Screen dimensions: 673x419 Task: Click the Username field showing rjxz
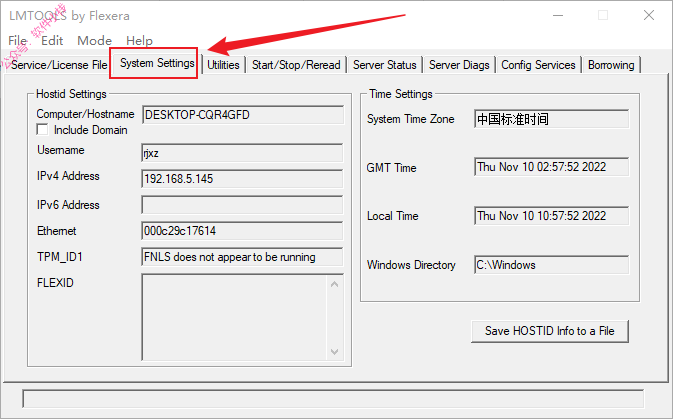[243, 153]
